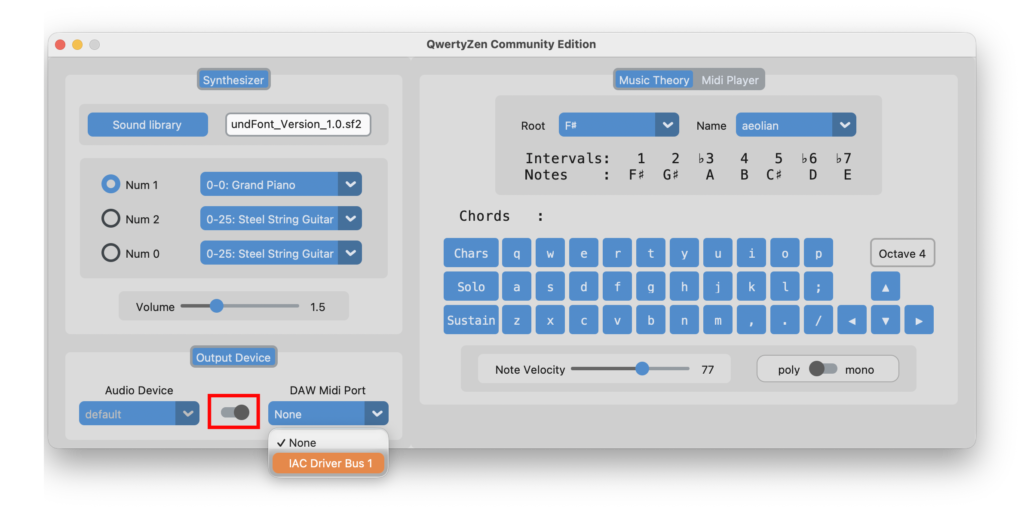Viewport: 1024px width, 512px height.
Task: Click the semicolon key button
Action: pyautogui.click(x=818, y=287)
